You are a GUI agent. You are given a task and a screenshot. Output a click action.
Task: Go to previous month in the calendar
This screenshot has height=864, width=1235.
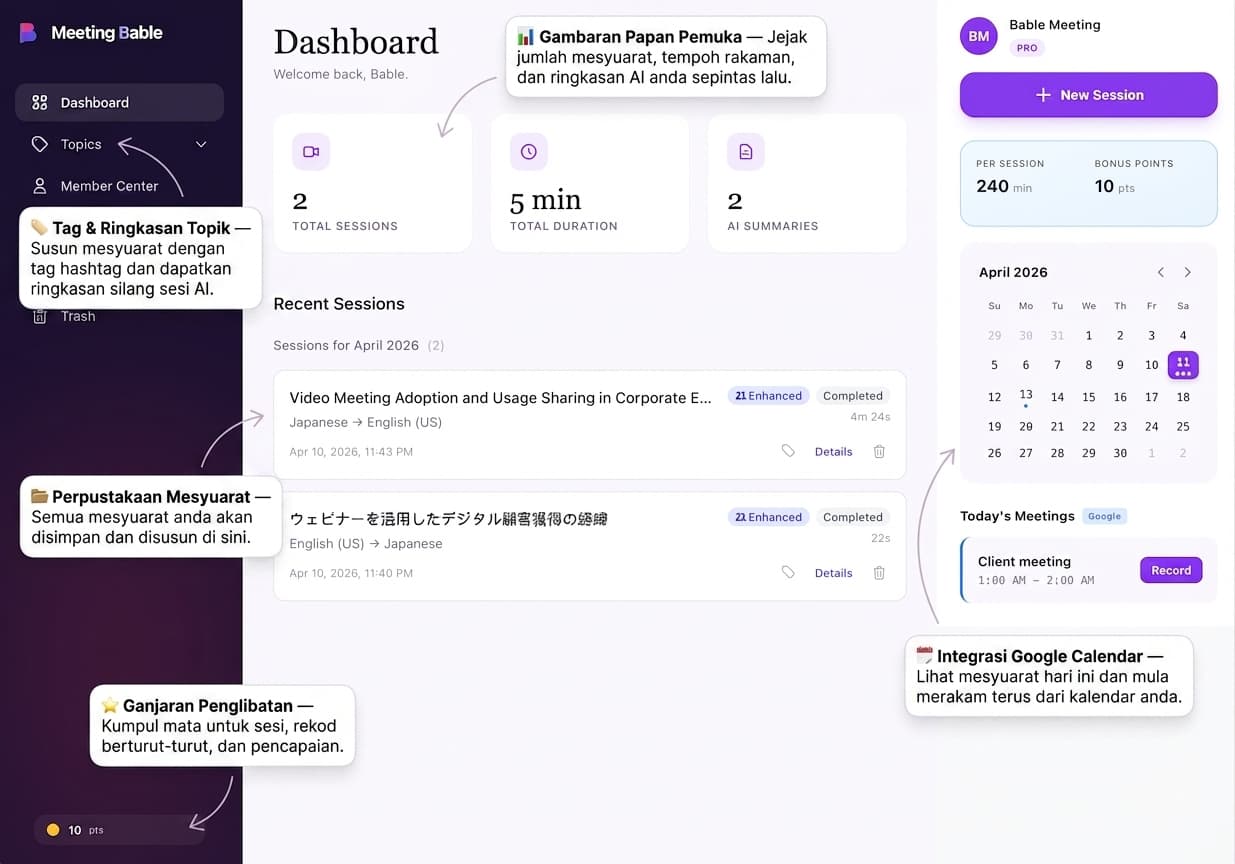click(1160, 271)
